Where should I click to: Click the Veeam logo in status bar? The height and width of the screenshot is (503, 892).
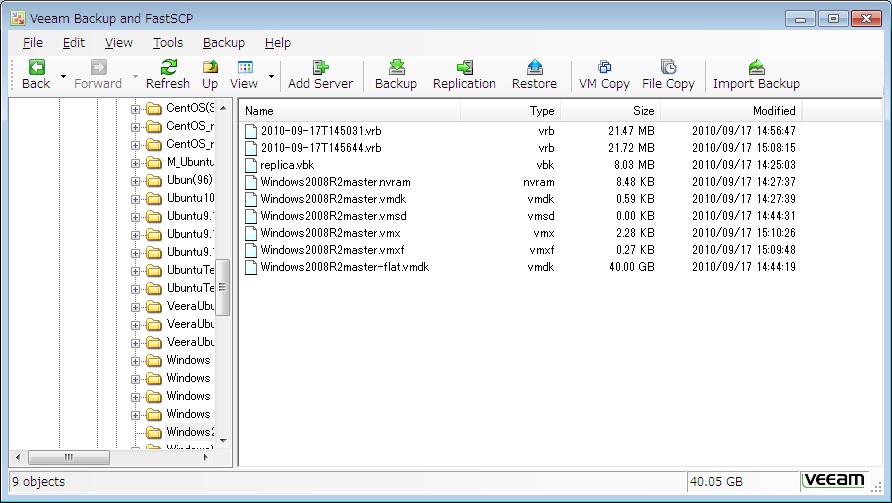click(x=833, y=481)
